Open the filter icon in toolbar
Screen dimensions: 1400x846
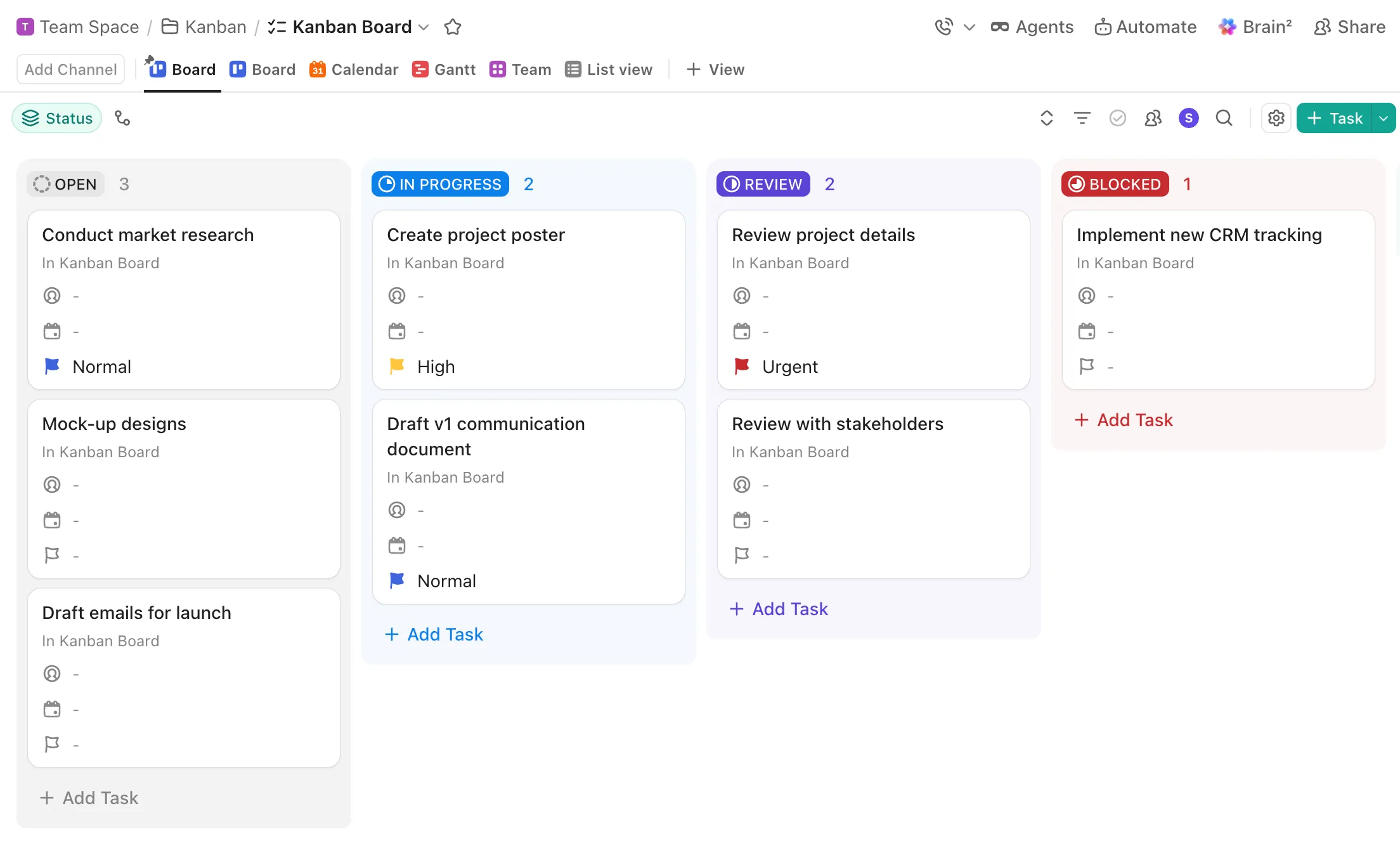click(1082, 118)
